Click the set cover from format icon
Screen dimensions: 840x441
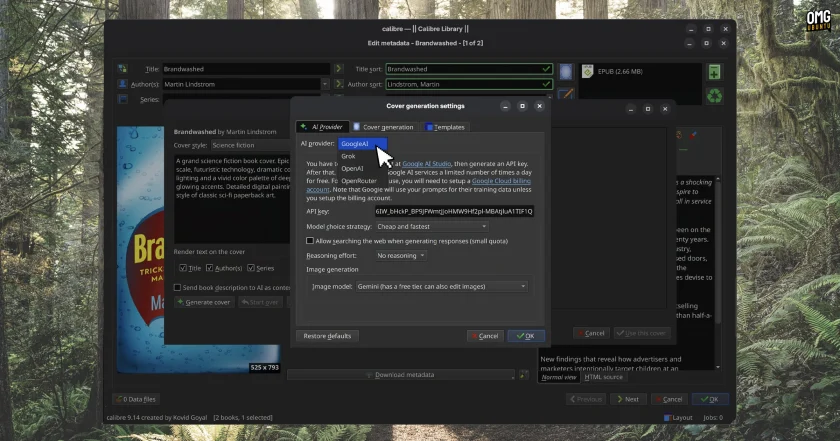[566, 72]
